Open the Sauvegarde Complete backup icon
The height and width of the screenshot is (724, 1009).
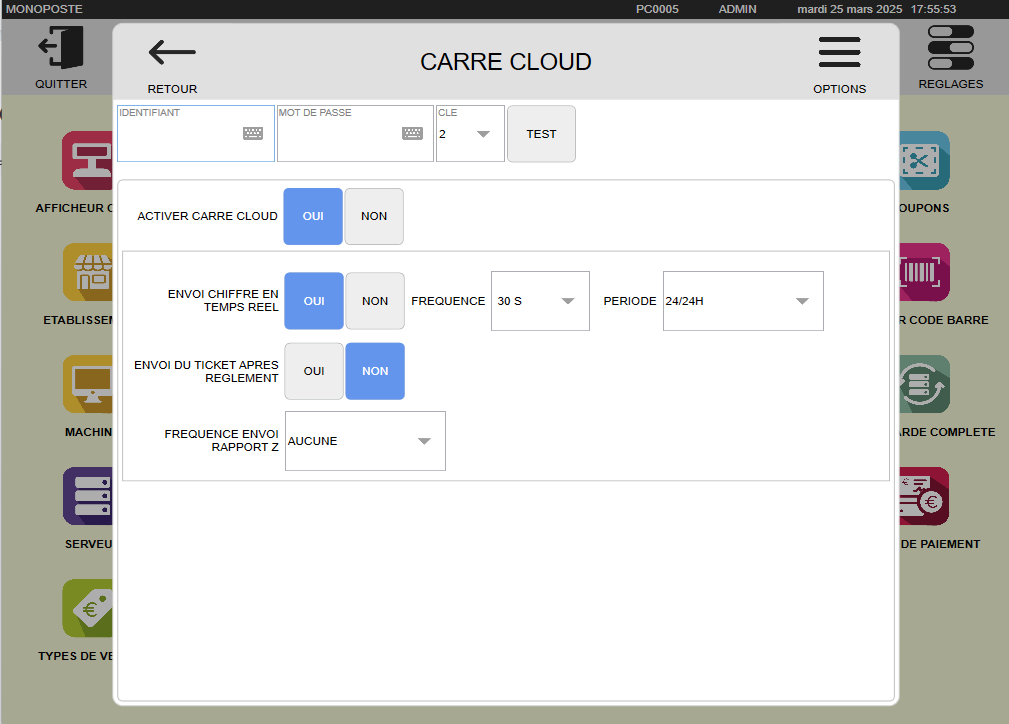(x=924, y=384)
